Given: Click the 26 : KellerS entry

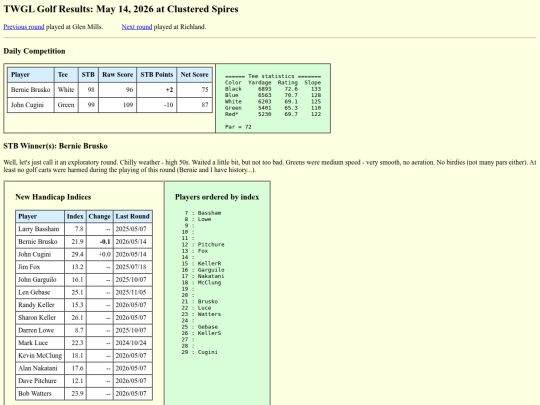Looking at the screenshot, I should point(201,333).
